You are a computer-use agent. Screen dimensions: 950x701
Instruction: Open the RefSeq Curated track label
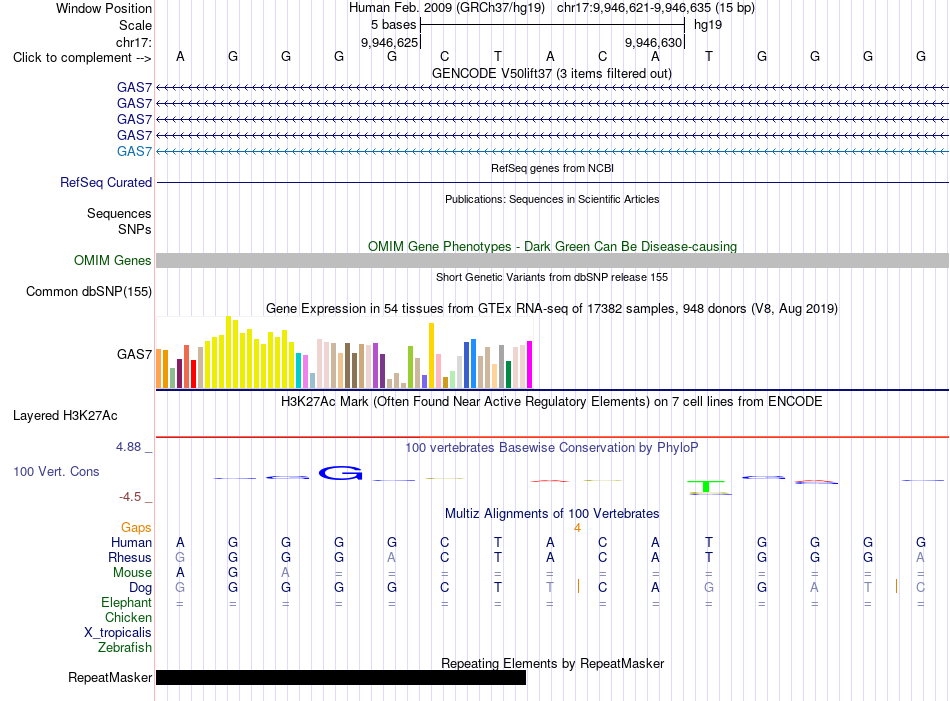click(106, 182)
